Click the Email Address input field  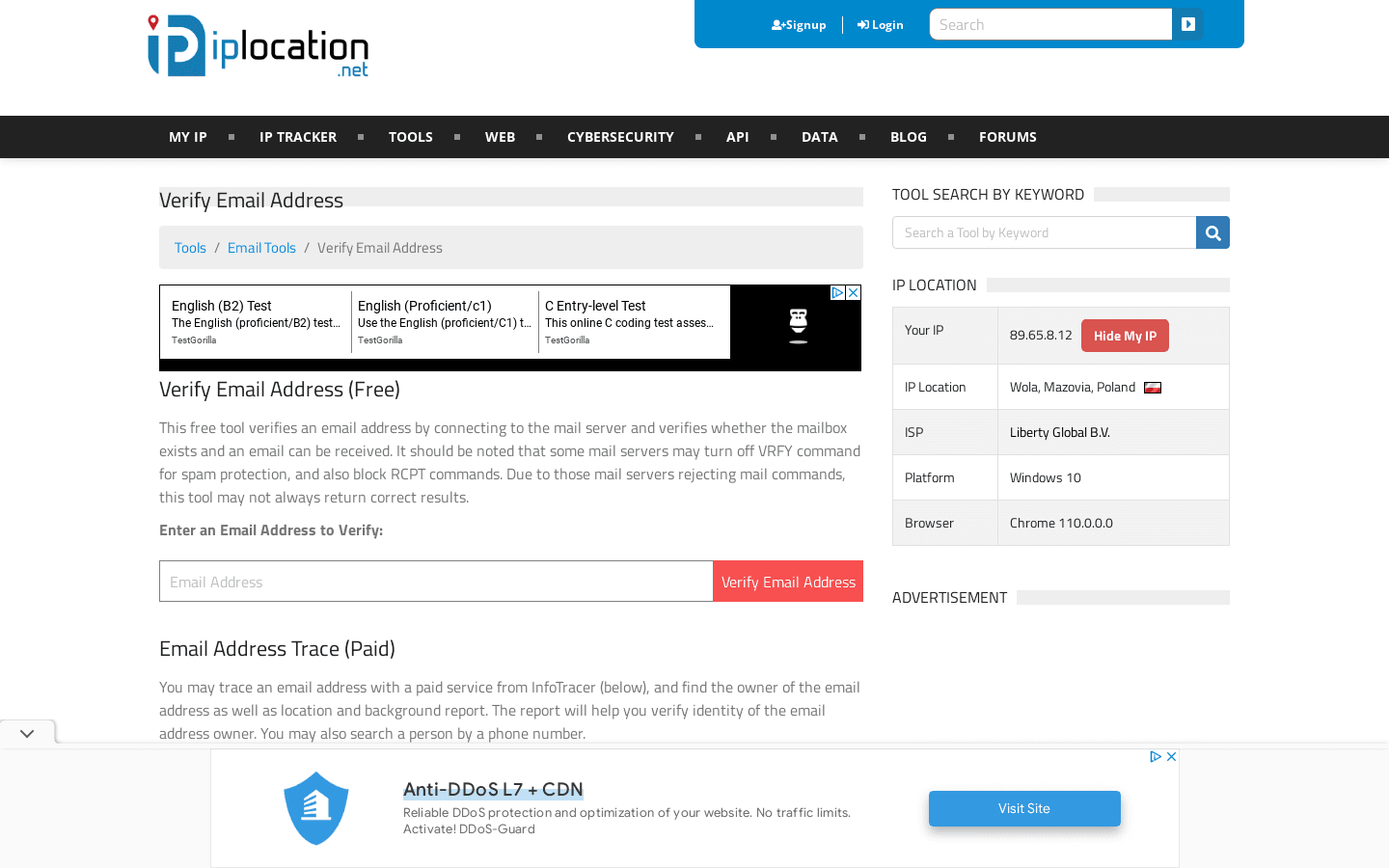pyautogui.click(x=436, y=581)
